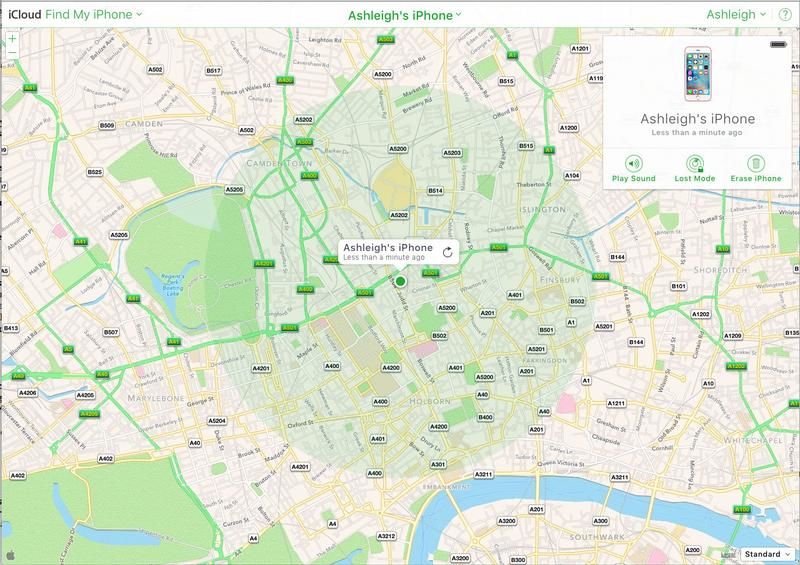
Task: Click the Ashleigh's iPhone callout bubble
Action: coord(398,252)
